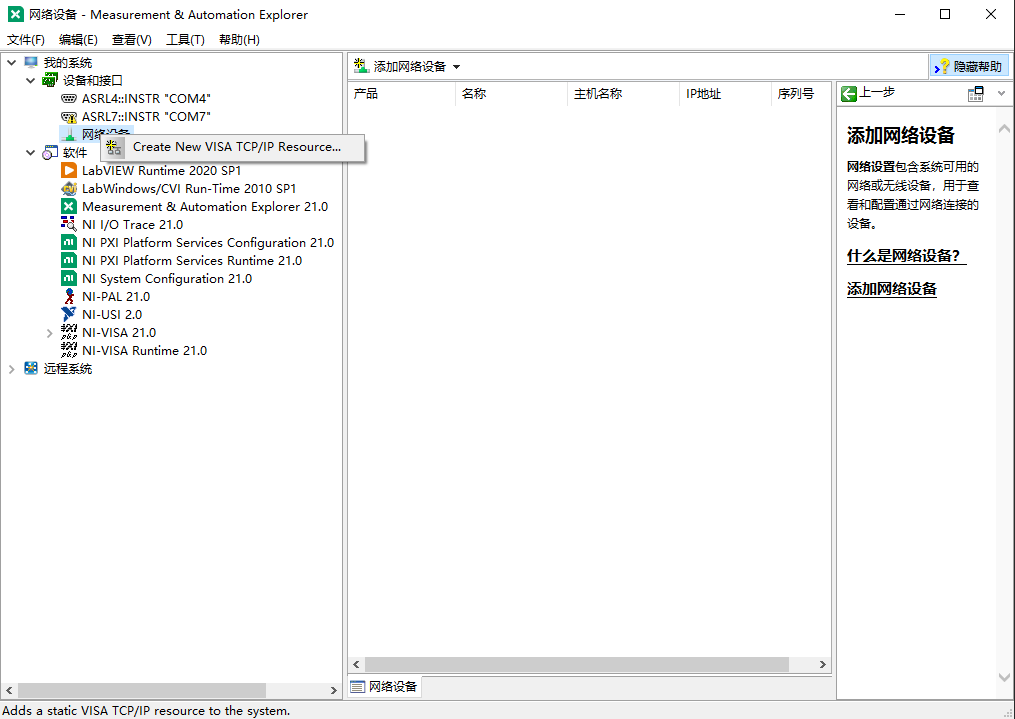Click the 网络设备 bottom tab list icon
Image resolution: width=1015 pixels, height=719 pixels.
point(357,687)
